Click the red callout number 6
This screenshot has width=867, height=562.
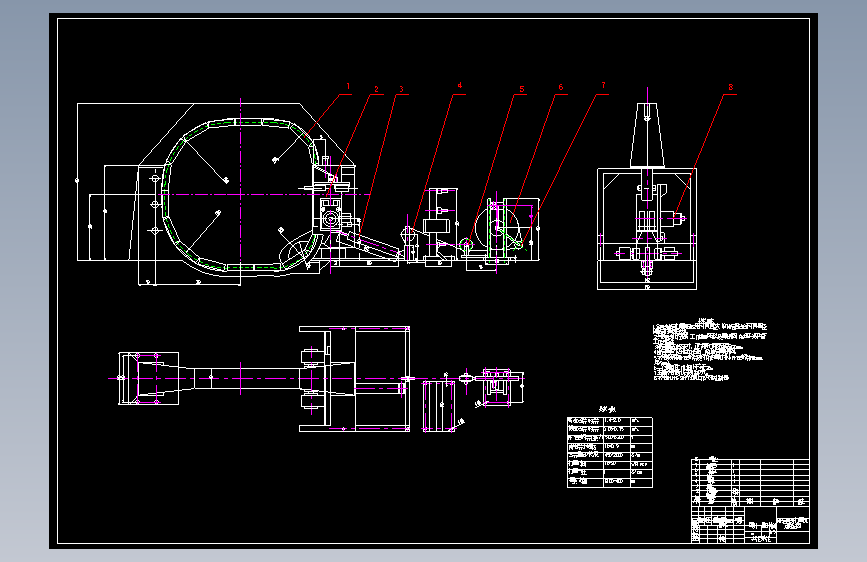pyautogui.click(x=561, y=87)
